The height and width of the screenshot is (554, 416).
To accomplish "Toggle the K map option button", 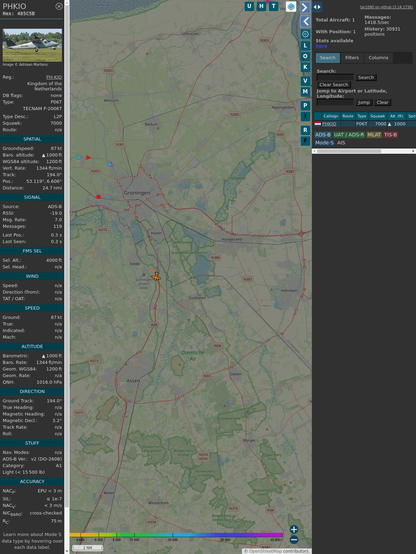I will (x=305, y=67).
